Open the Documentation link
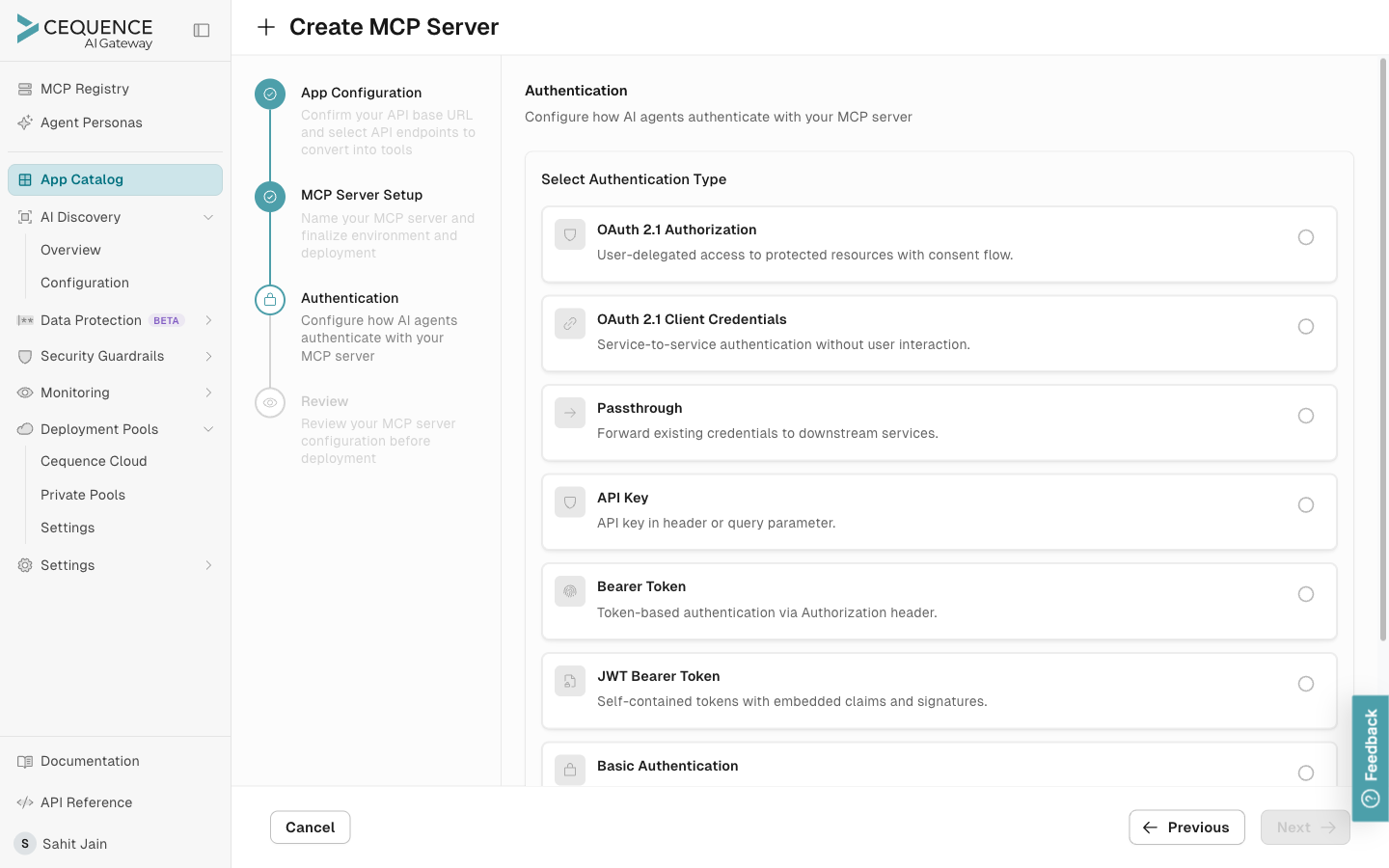The height and width of the screenshot is (868, 1389). click(x=90, y=761)
